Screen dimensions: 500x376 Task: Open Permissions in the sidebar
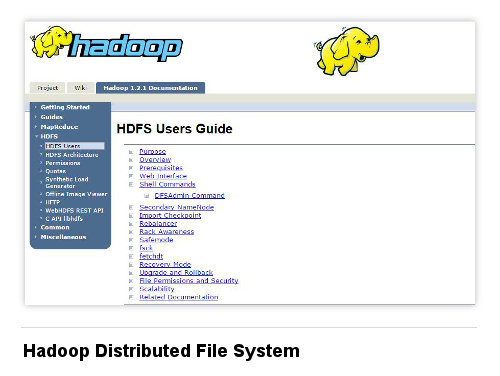pyautogui.click(x=63, y=163)
